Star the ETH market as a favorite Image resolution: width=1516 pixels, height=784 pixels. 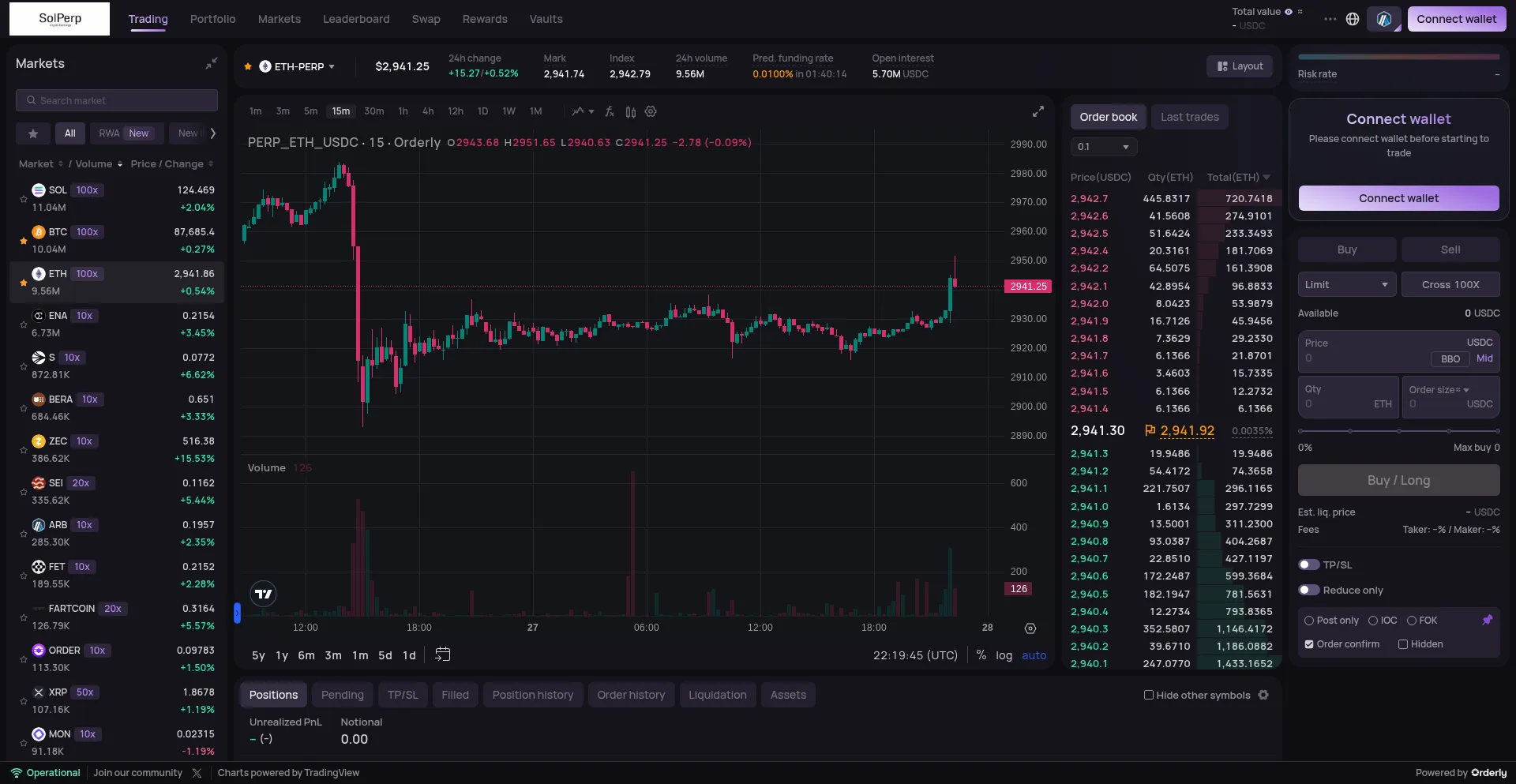click(x=23, y=283)
